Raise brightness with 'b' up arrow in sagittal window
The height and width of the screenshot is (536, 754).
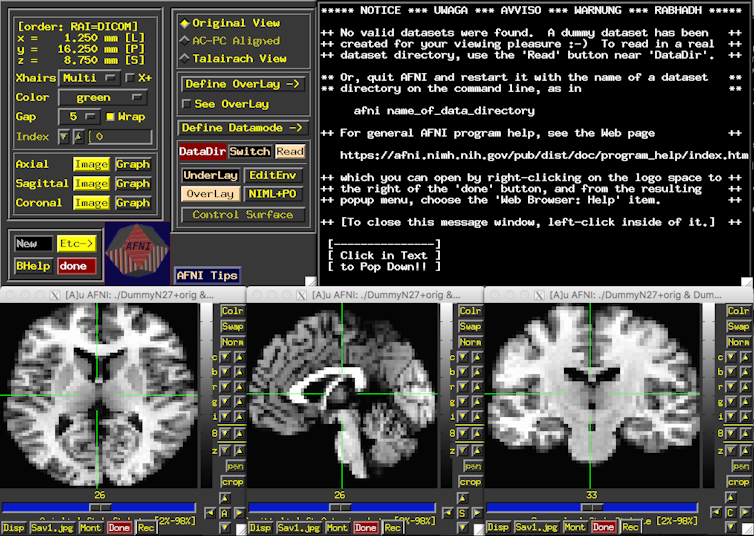pos(477,372)
